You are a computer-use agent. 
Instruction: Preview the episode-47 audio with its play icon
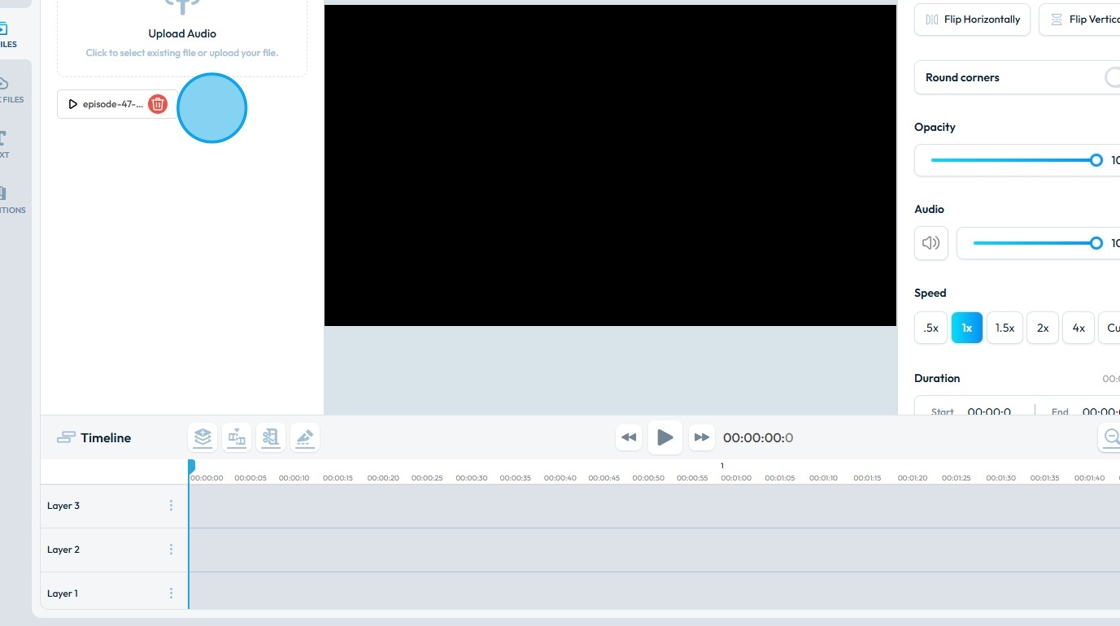click(72, 104)
